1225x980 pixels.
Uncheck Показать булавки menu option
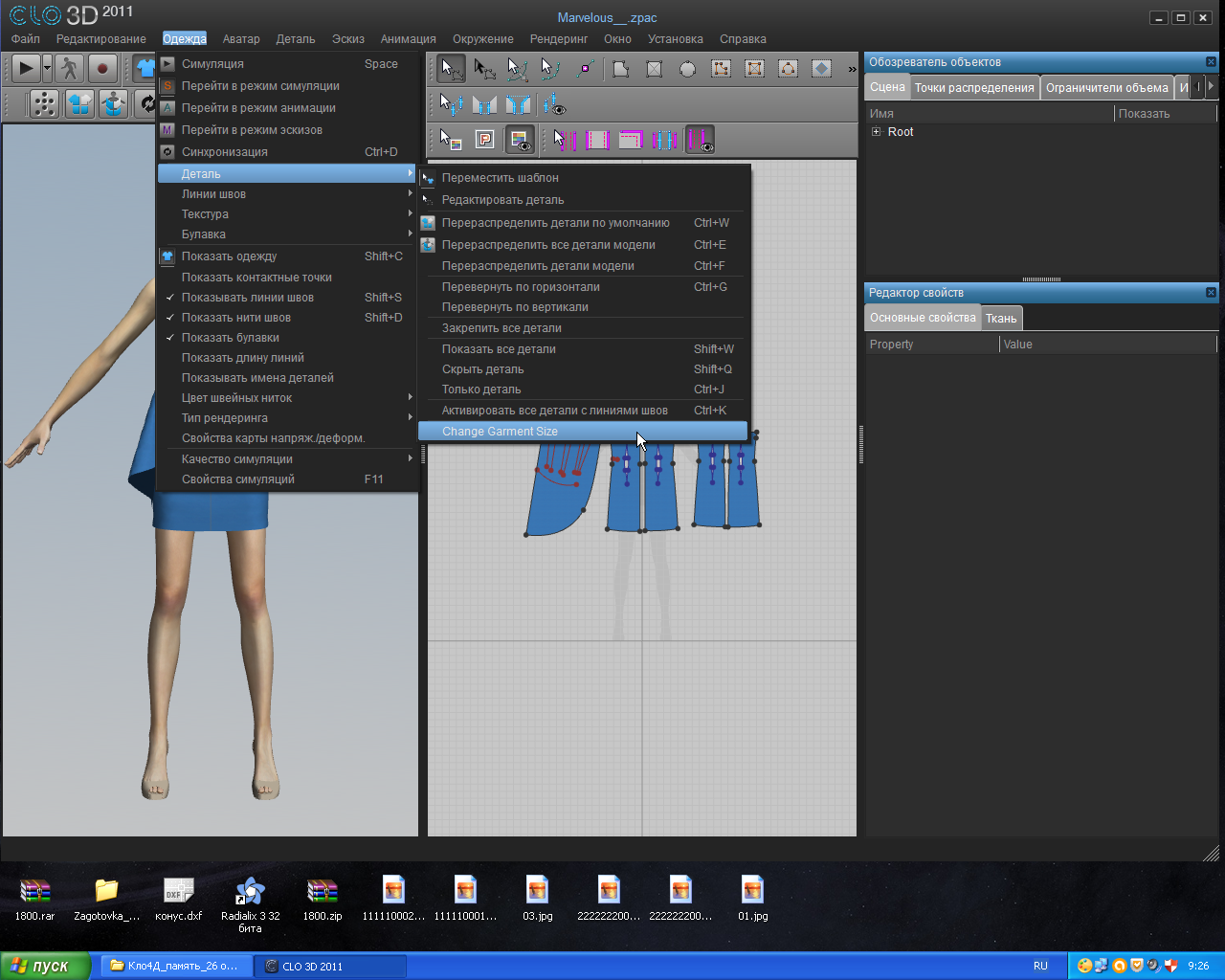click(x=231, y=338)
